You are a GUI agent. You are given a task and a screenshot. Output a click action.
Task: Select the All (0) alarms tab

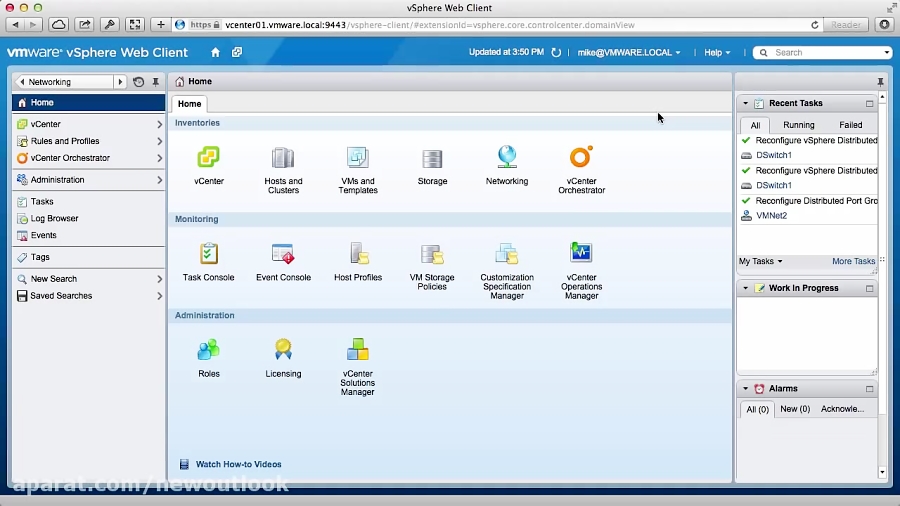tap(757, 409)
